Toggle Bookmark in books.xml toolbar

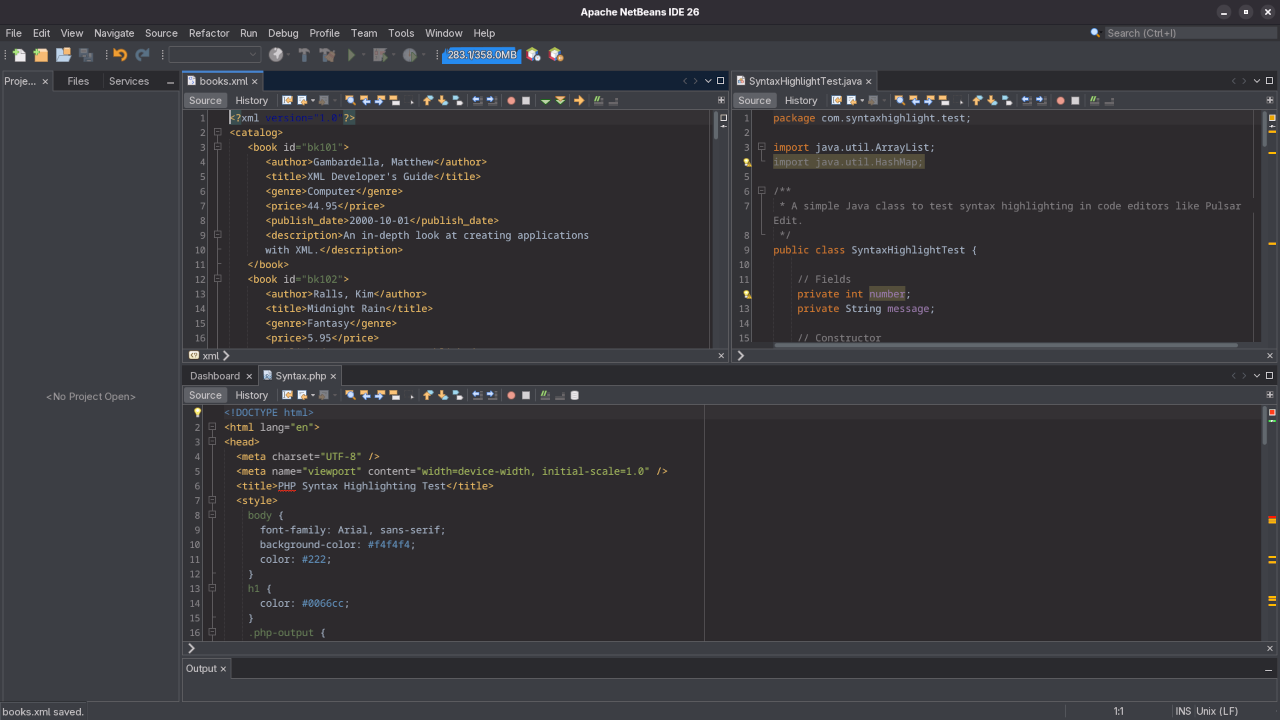pyautogui.click(x=457, y=100)
